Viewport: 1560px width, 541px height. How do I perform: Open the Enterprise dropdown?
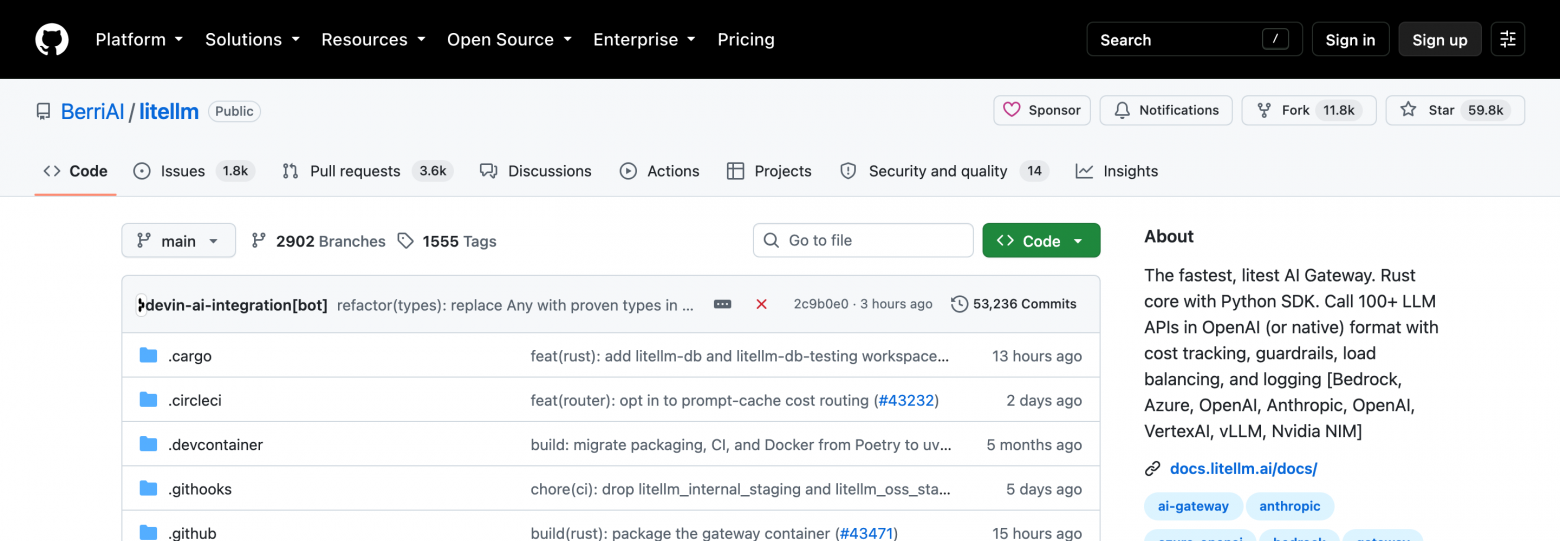tap(644, 40)
